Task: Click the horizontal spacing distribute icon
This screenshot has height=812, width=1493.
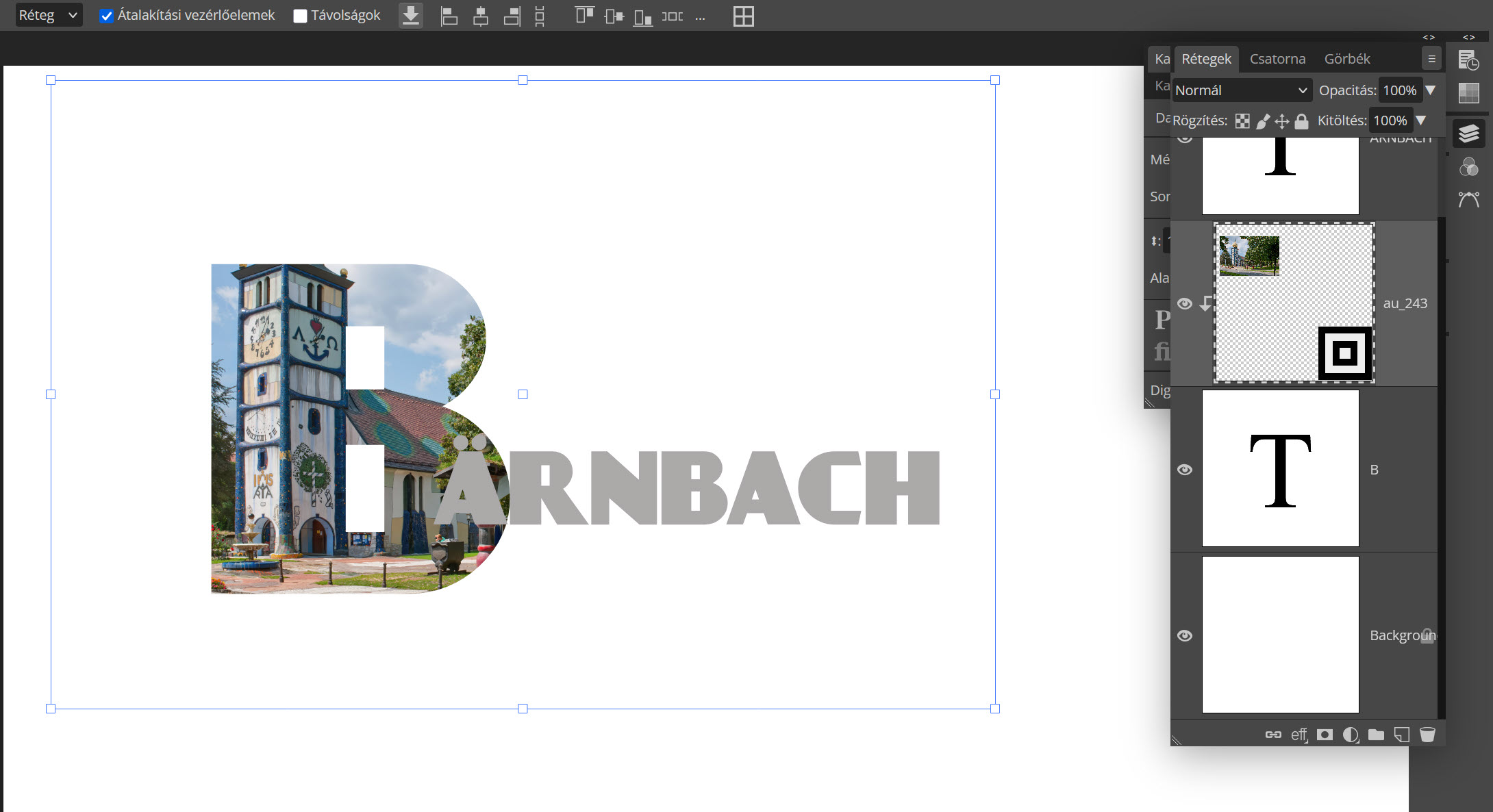Action: (672, 16)
